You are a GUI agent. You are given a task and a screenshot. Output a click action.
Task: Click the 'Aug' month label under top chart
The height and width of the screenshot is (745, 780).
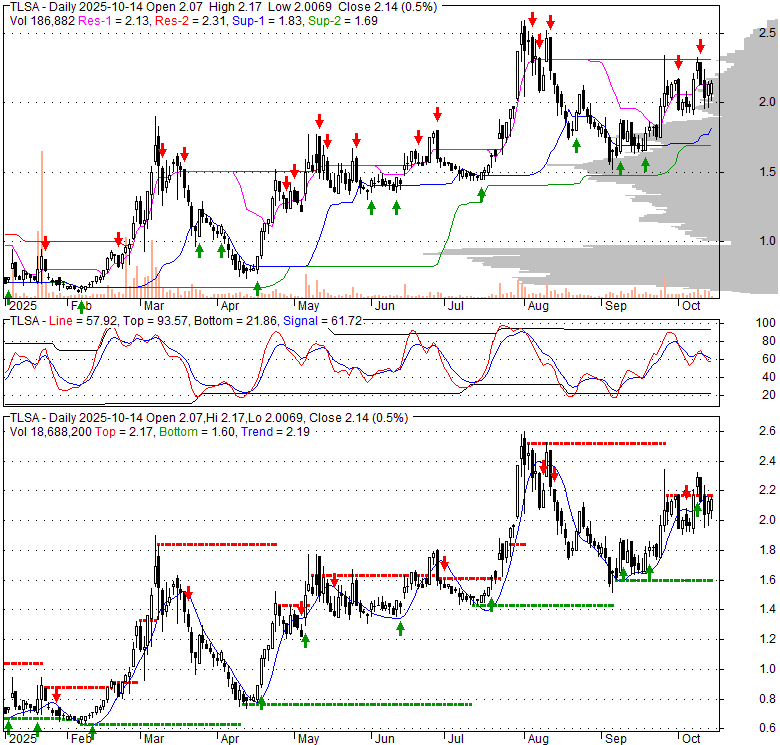click(538, 306)
